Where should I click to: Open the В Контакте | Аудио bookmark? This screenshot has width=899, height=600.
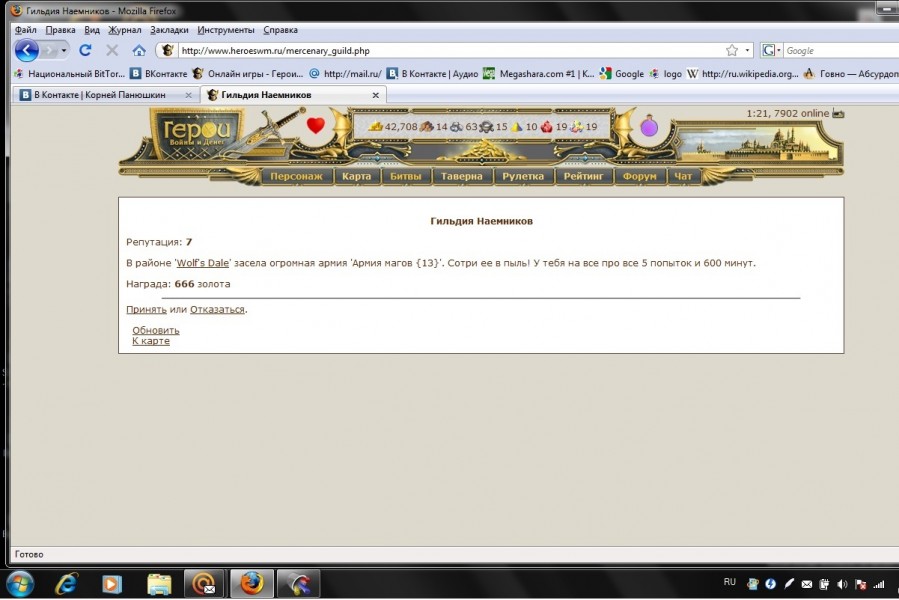pos(432,73)
